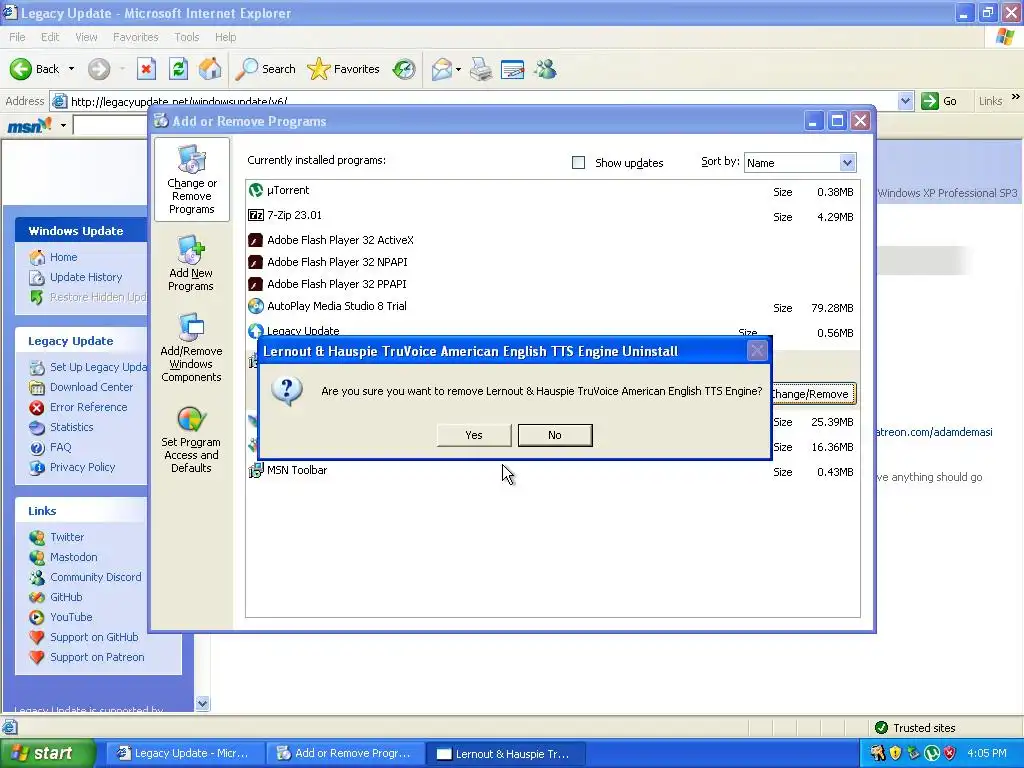This screenshot has height=768, width=1024.
Task: Click the IE Edit page icon
Action: coord(513,69)
